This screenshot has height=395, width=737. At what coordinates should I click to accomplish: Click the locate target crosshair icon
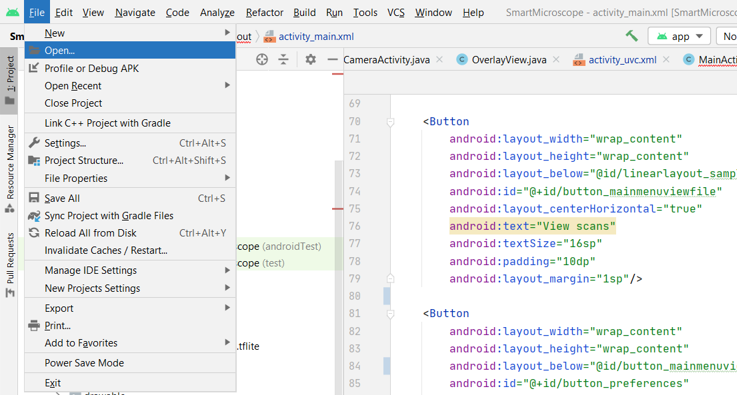pyautogui.click(x=262, y=60)
